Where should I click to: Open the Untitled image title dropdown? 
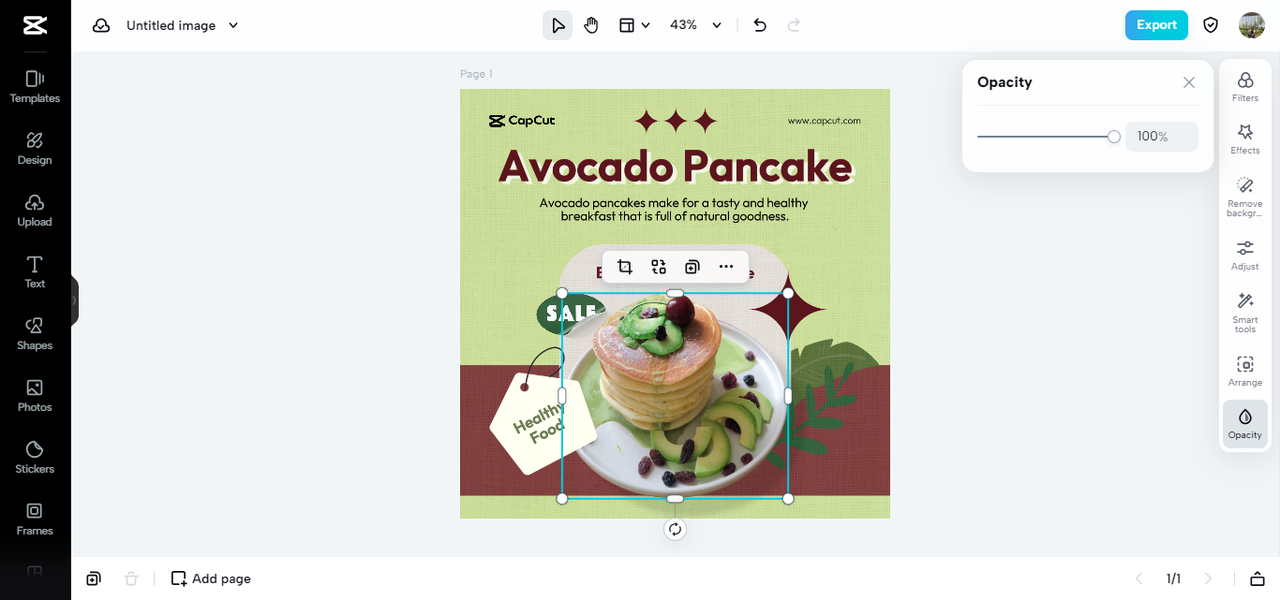[182, 25]
